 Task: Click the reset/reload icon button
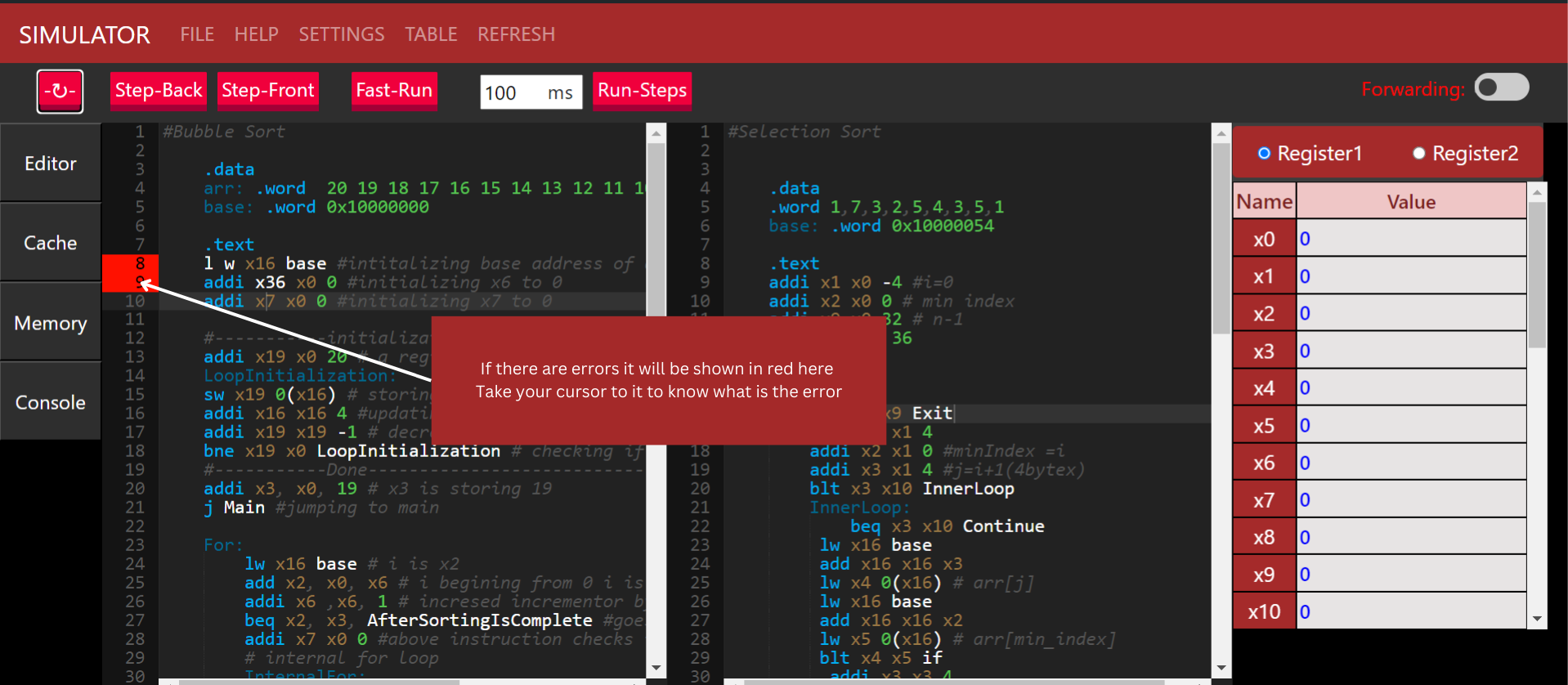tap(60, 91)
